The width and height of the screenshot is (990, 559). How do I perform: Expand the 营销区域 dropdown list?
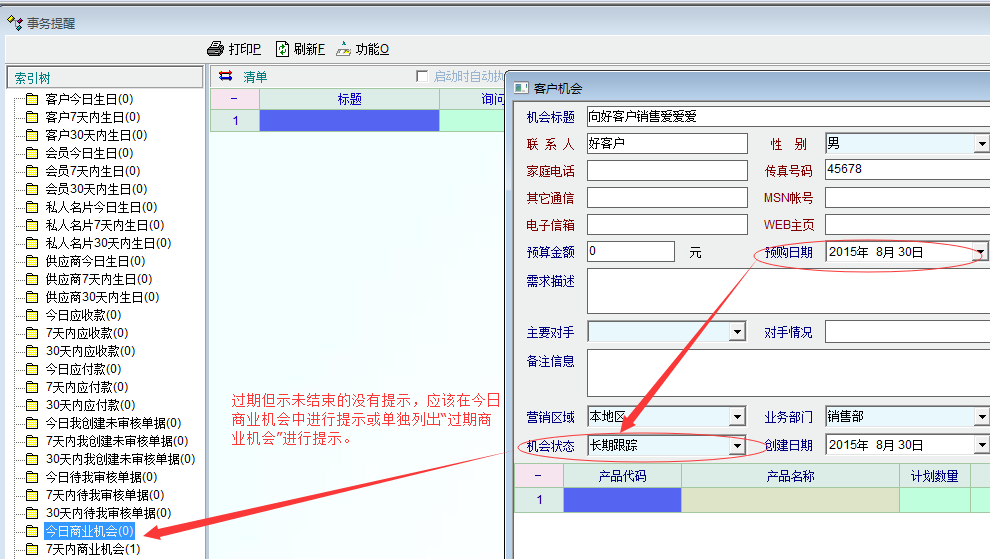[738, 417]
